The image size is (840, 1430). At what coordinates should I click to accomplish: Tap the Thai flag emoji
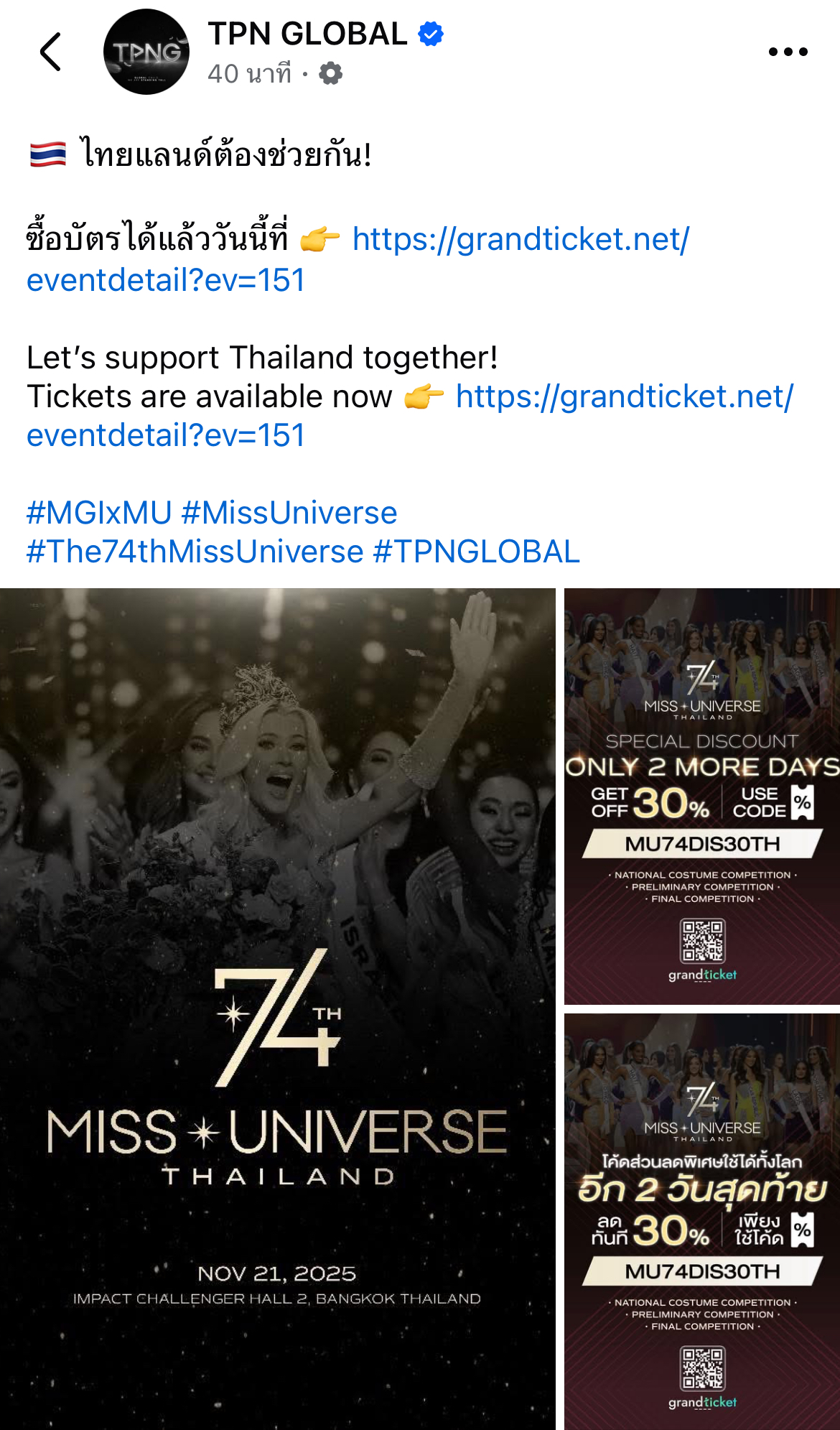click(48, 154)
